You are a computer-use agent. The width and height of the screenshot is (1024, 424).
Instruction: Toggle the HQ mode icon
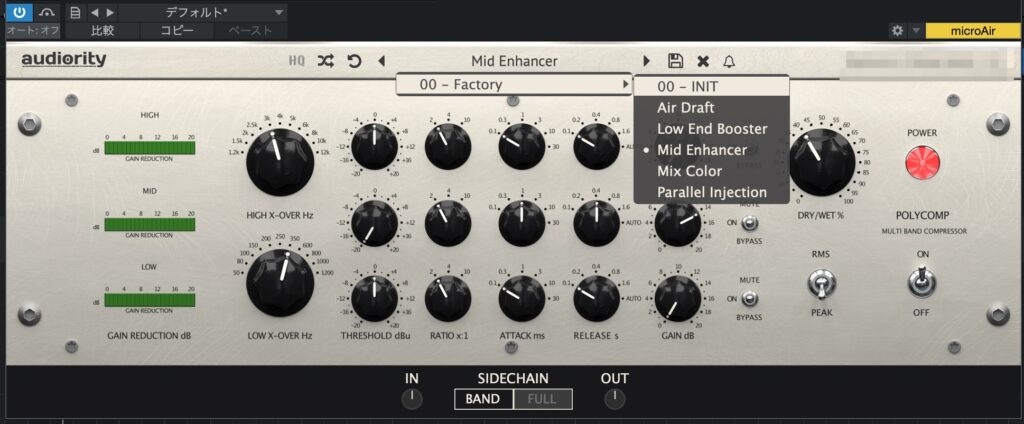[297, 61]
